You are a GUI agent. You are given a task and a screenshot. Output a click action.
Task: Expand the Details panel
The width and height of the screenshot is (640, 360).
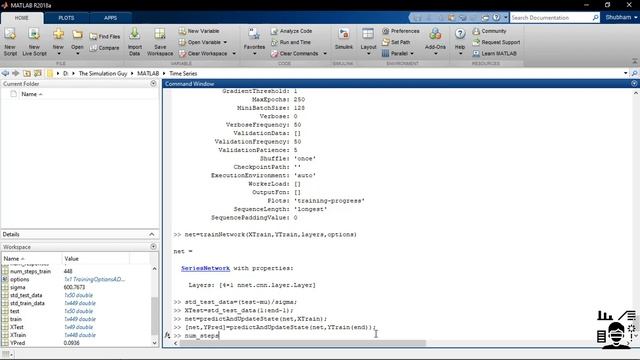(x=152, y=234)
